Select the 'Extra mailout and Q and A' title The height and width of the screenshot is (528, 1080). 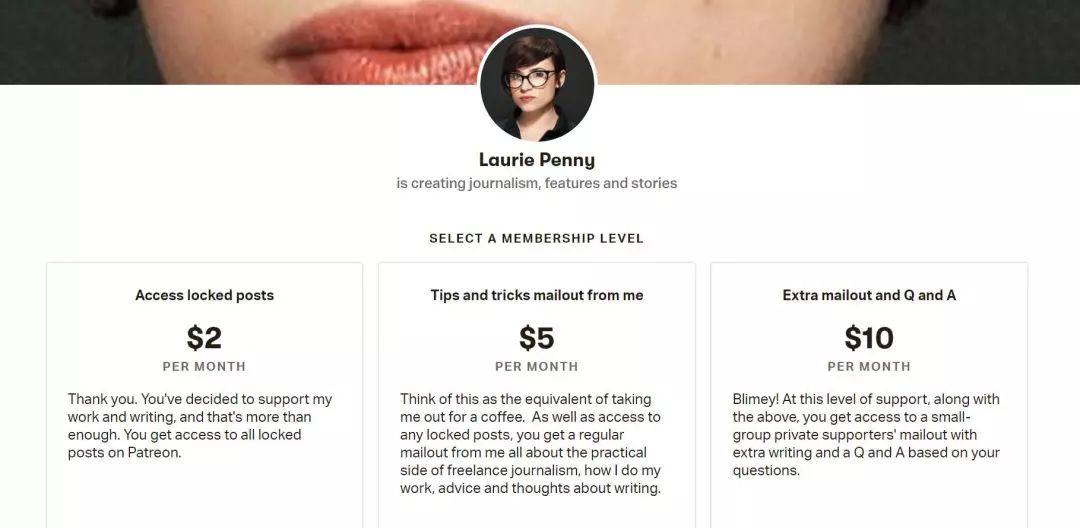869,295
